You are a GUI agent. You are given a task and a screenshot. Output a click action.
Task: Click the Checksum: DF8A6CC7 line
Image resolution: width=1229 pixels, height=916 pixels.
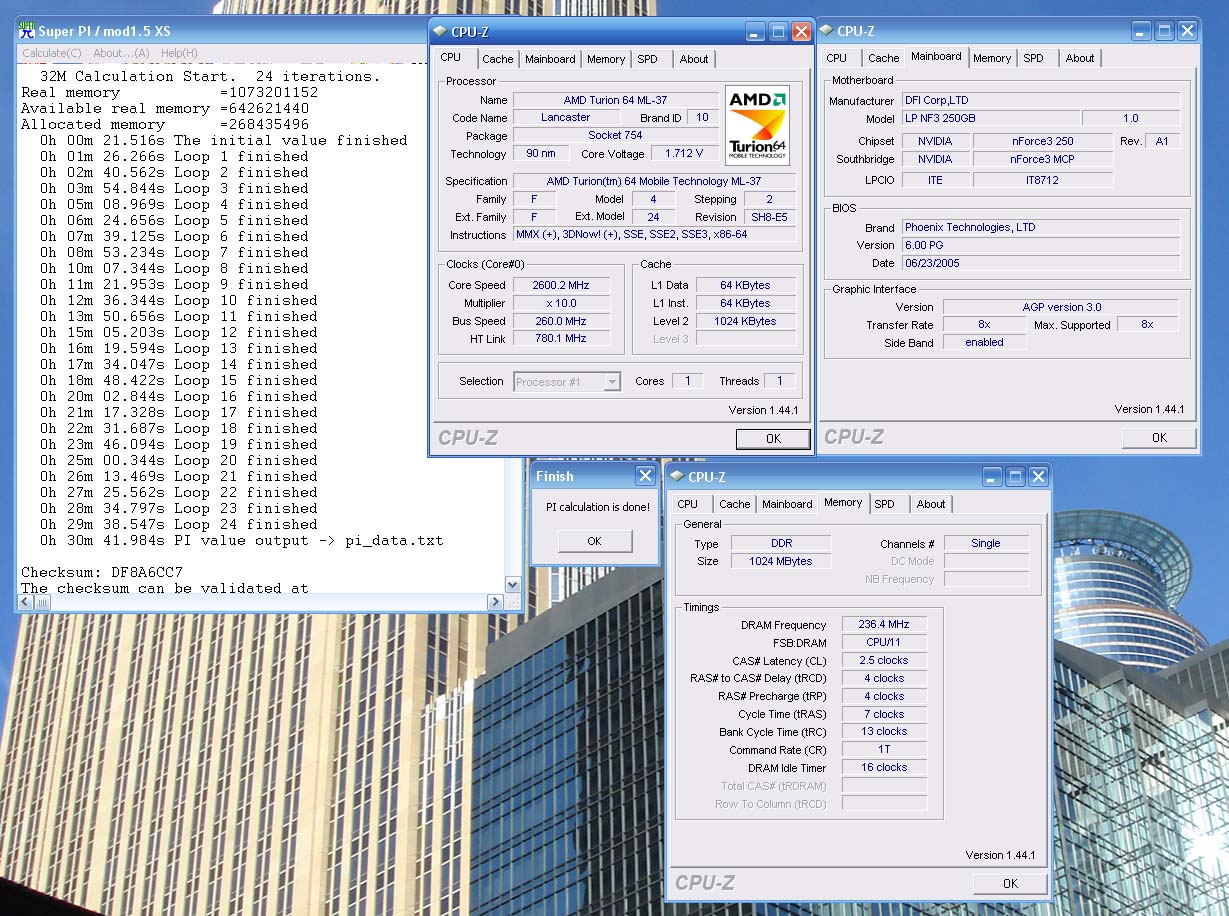tap(102, 572)
